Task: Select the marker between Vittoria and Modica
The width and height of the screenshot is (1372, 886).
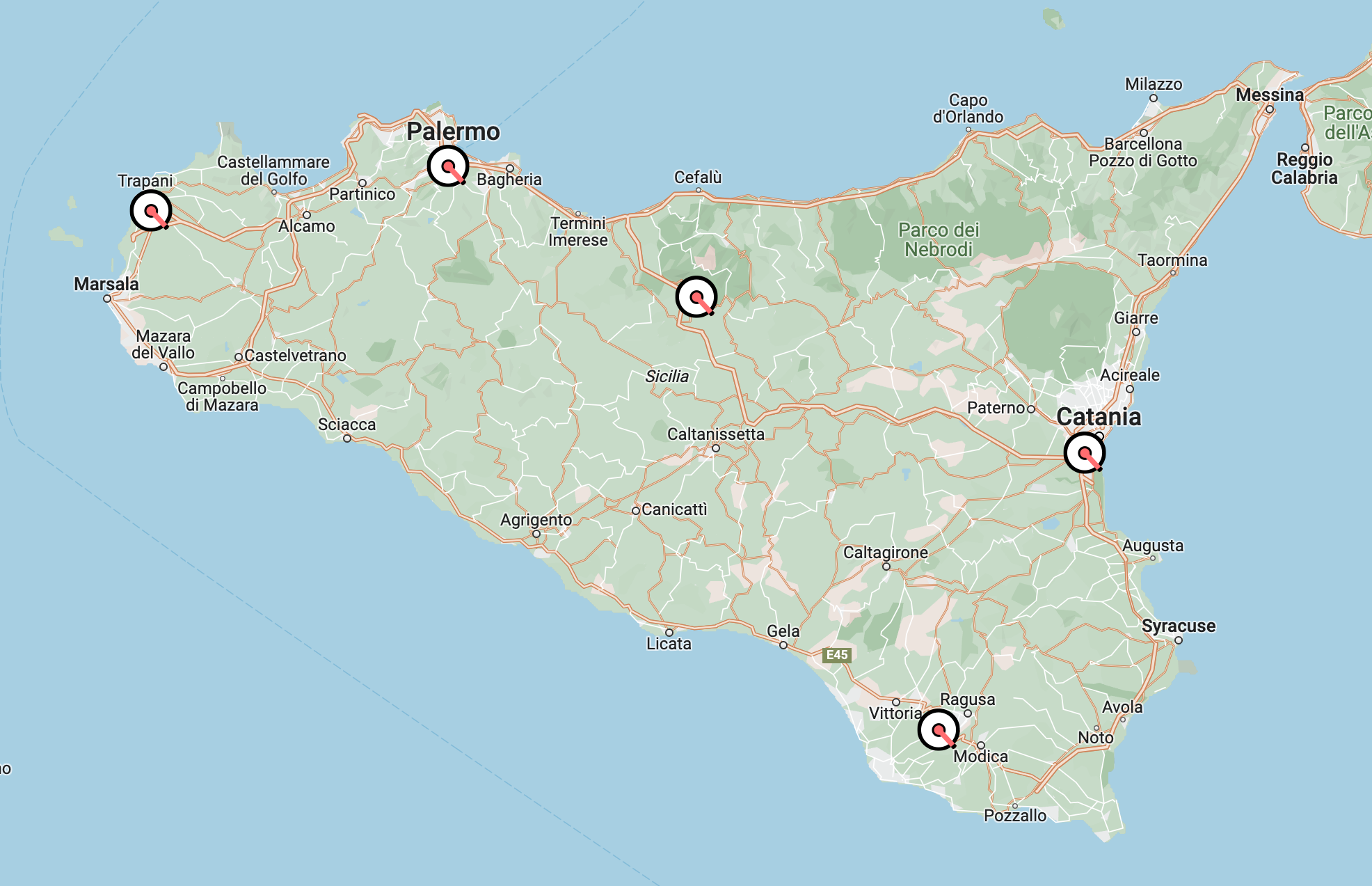Action: tap(939, 729)
